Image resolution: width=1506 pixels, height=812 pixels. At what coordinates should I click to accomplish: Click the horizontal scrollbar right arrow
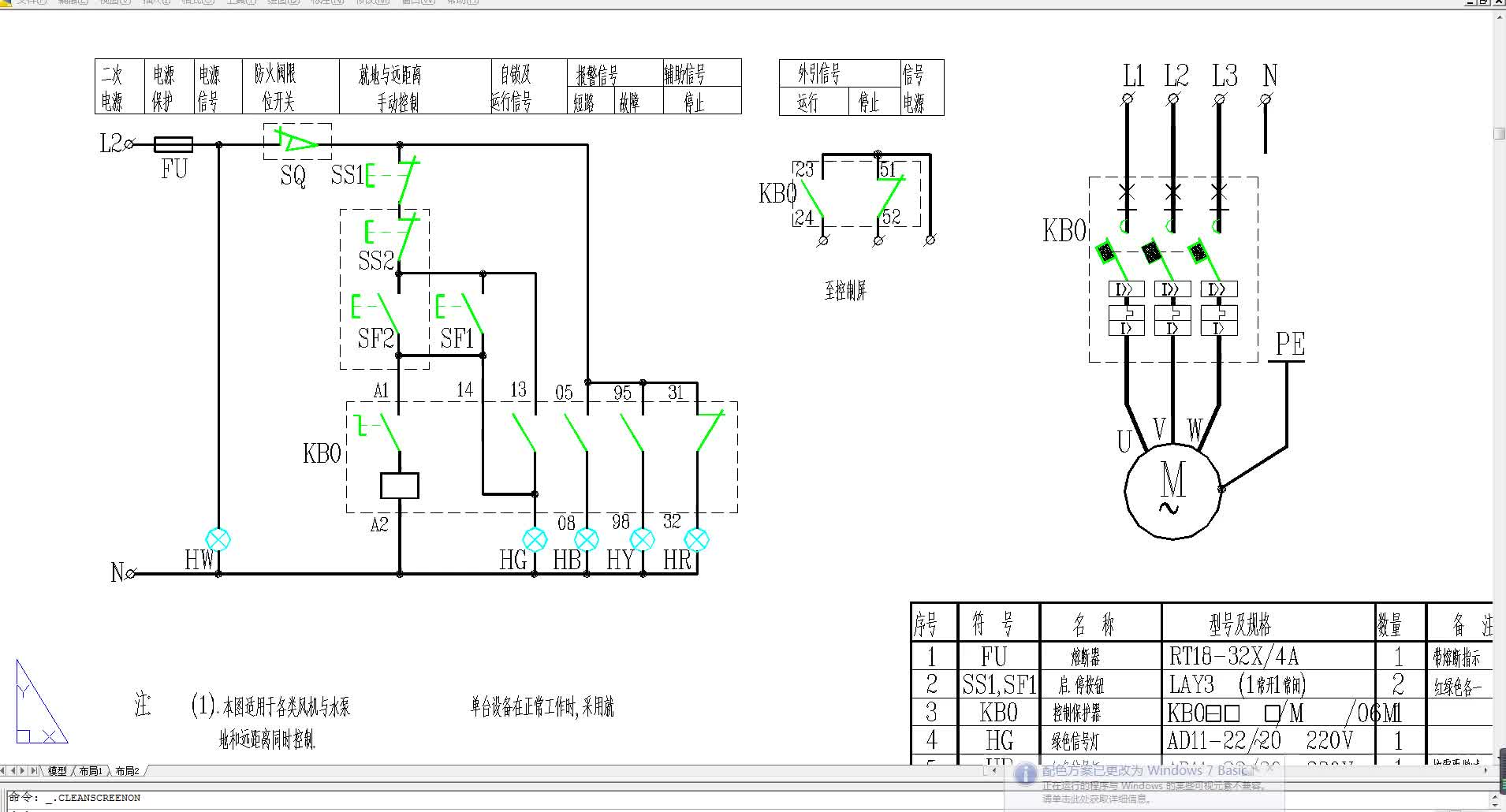[x=1486, y=770]
